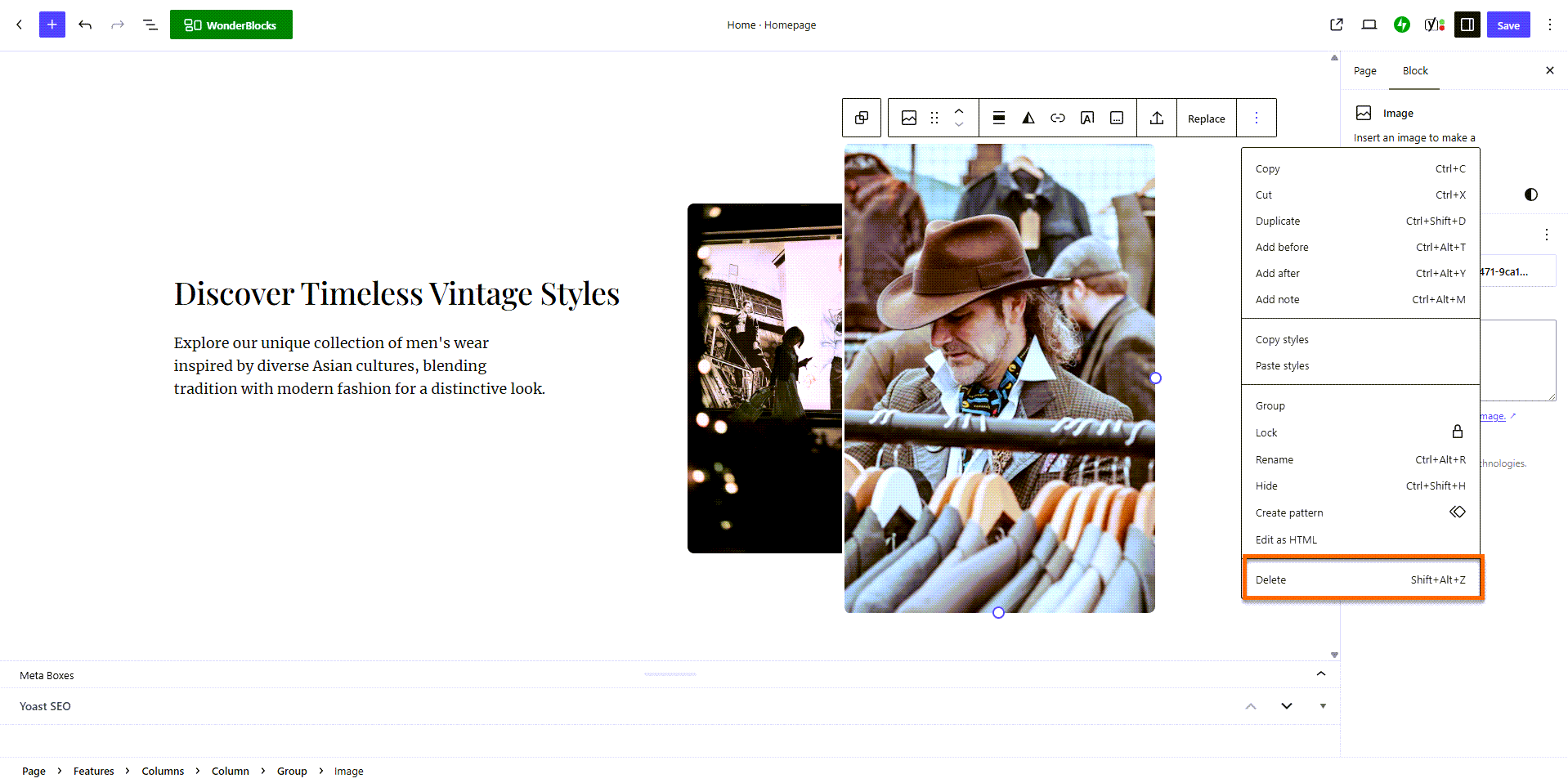Add text over the image
This screenshot has width=1568, height=783.
[1087, 118]
